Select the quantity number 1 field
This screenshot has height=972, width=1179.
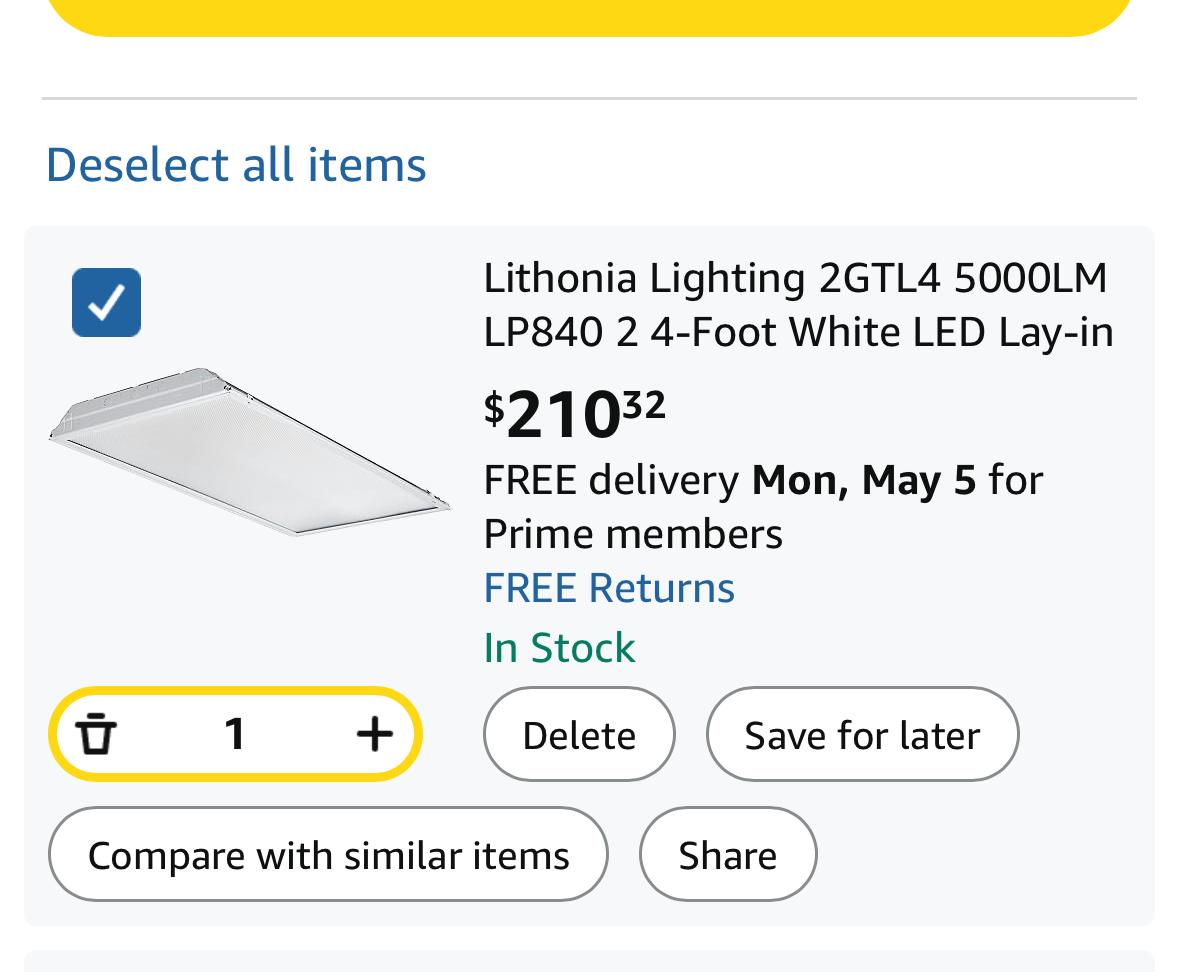[x=235, y=734]
